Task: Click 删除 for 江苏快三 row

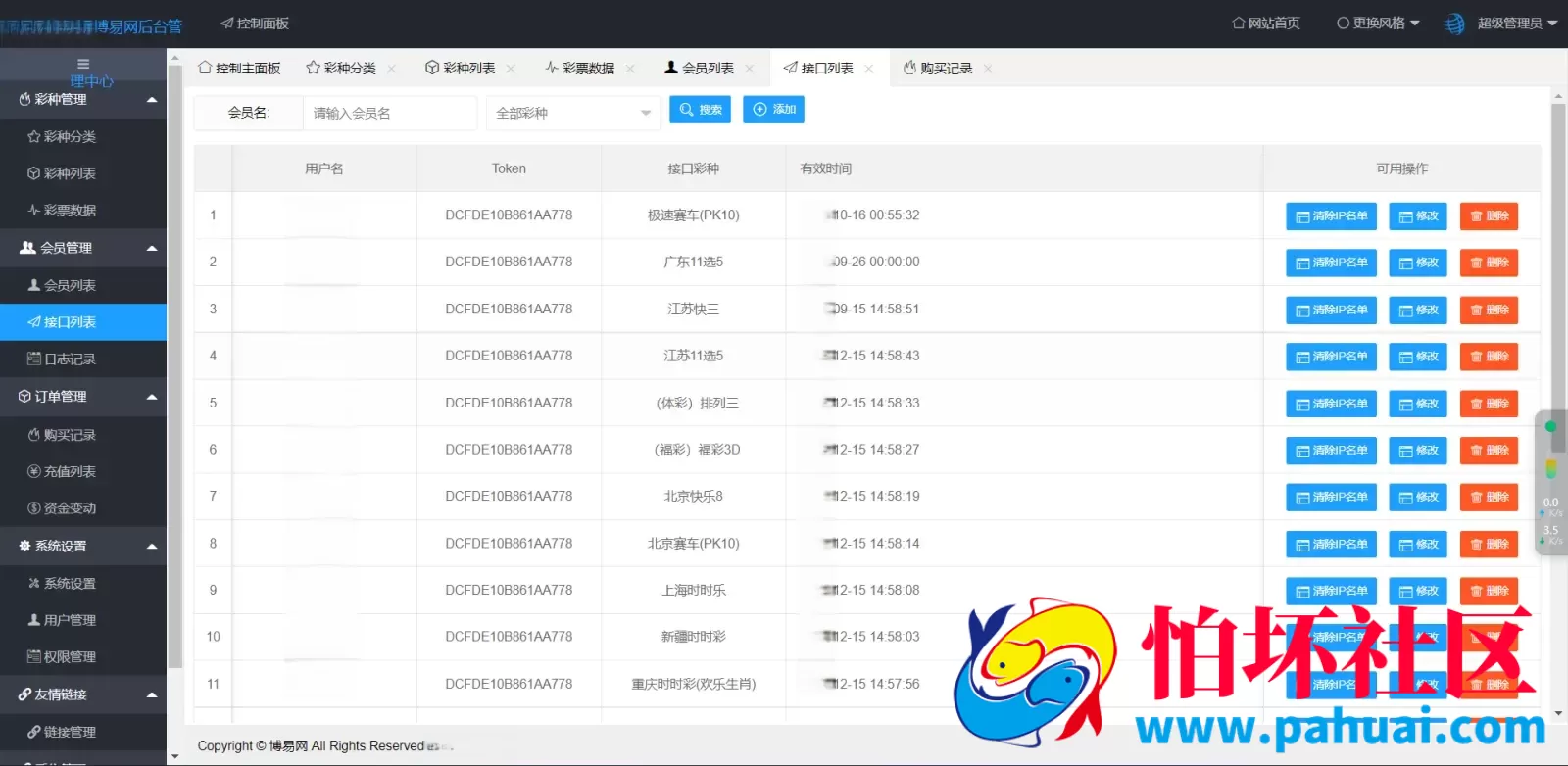Action: coord(1489,310)
